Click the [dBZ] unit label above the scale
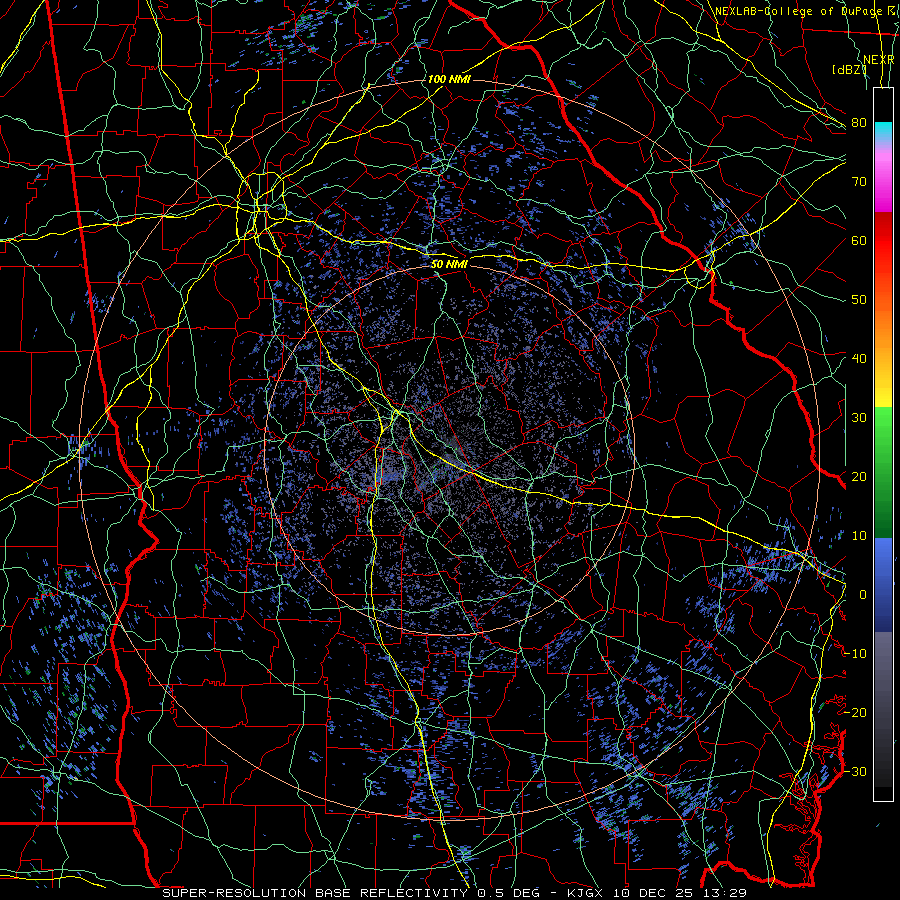 [849, 69]
